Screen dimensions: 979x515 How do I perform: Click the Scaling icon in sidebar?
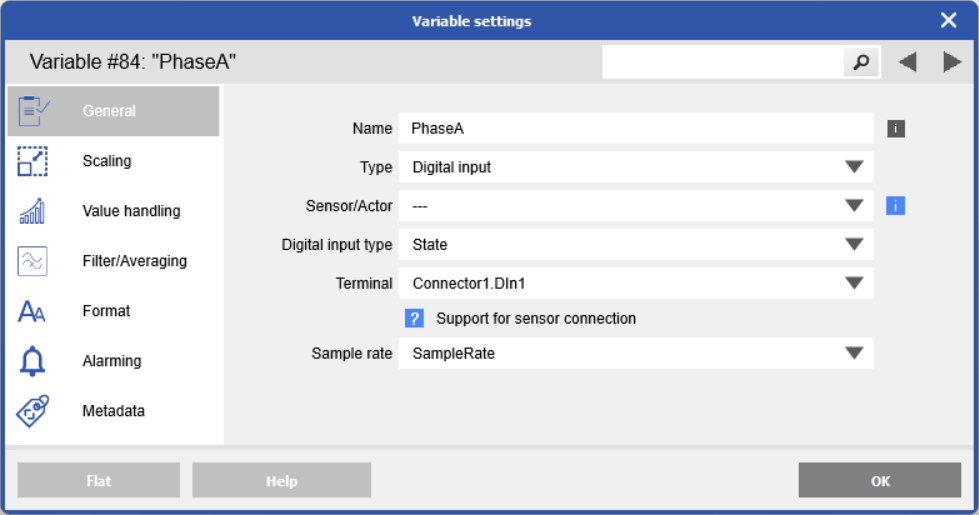[33, 161]
